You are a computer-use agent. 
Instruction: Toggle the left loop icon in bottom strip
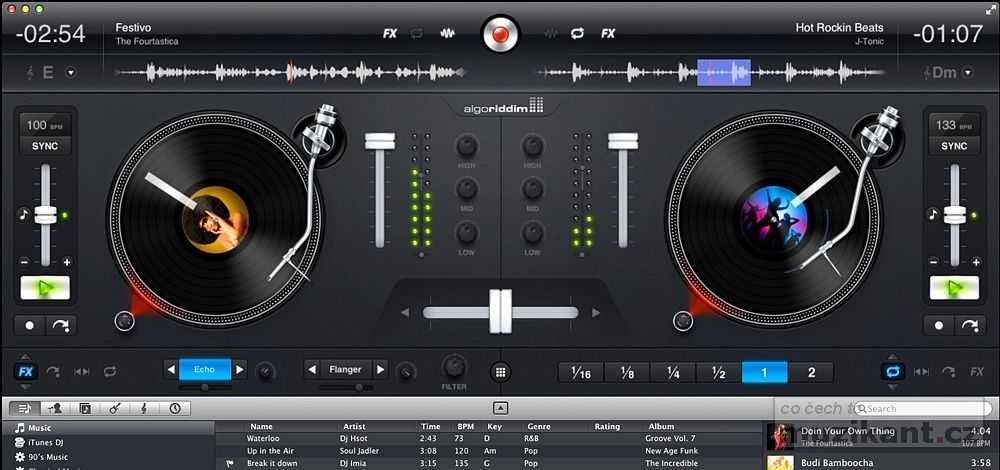110,371
